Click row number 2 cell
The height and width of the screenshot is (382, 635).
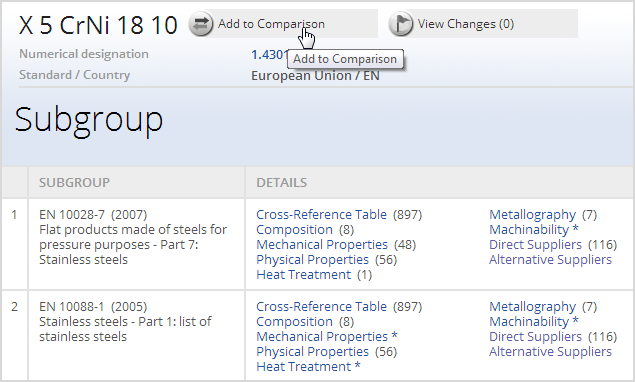click(x=14, y=336)
